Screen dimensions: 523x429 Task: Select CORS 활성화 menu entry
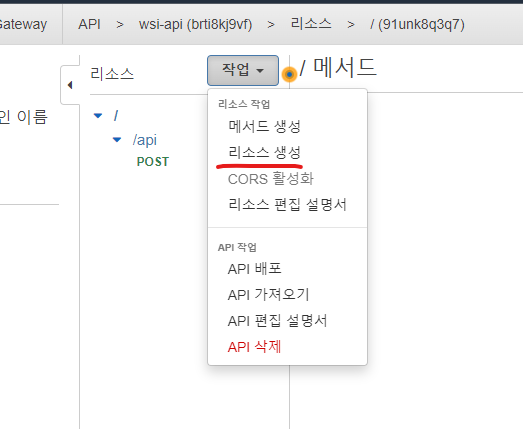[x=271, y=178]
